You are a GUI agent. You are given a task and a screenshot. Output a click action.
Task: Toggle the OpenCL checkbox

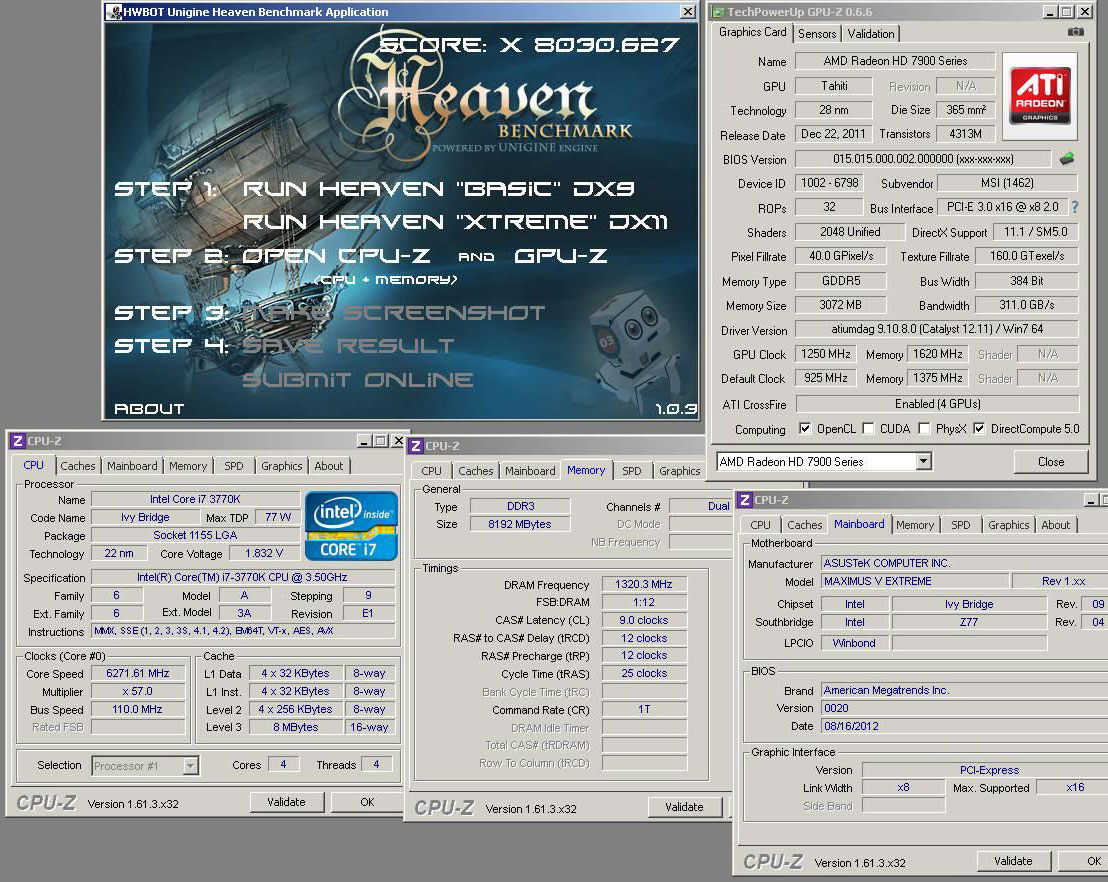(x=804, y=428)
